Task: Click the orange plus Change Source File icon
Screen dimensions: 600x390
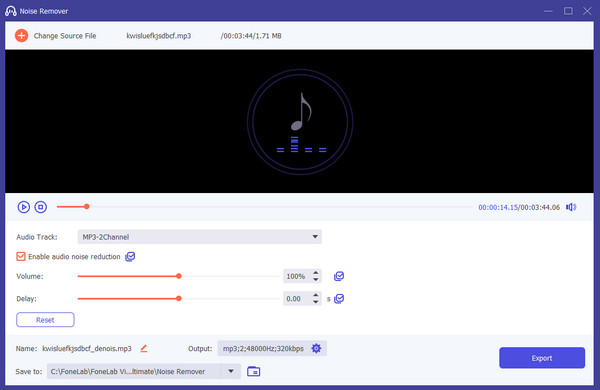Action: point(21,36)
